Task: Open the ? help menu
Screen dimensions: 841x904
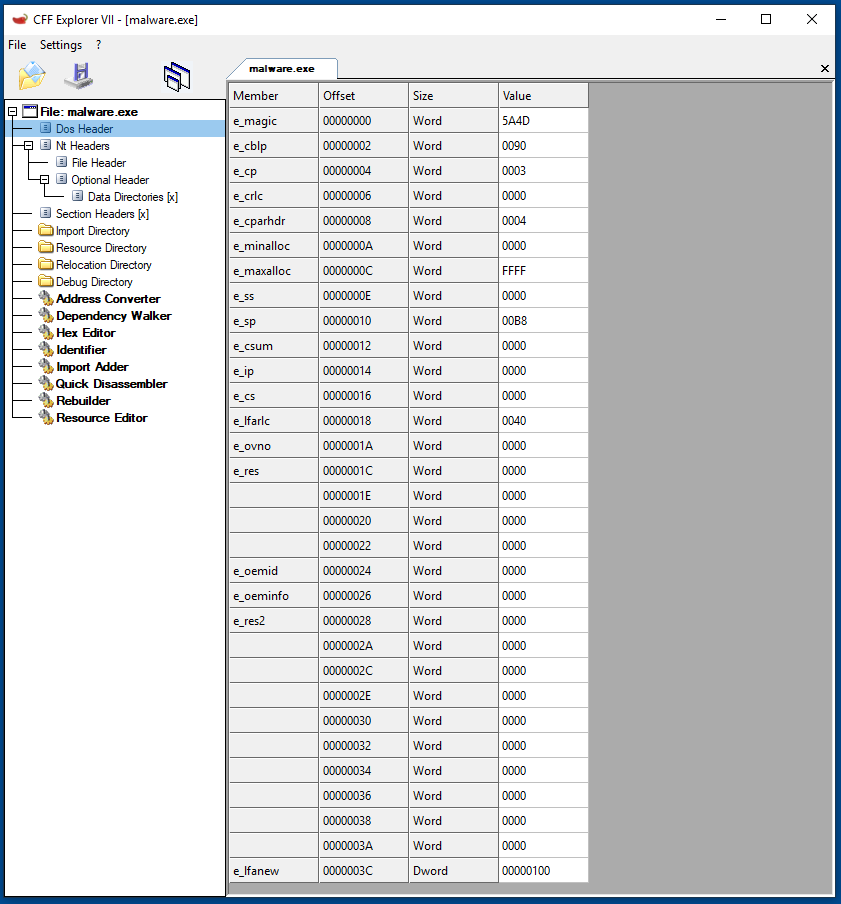Action: [x=99, y=45]
